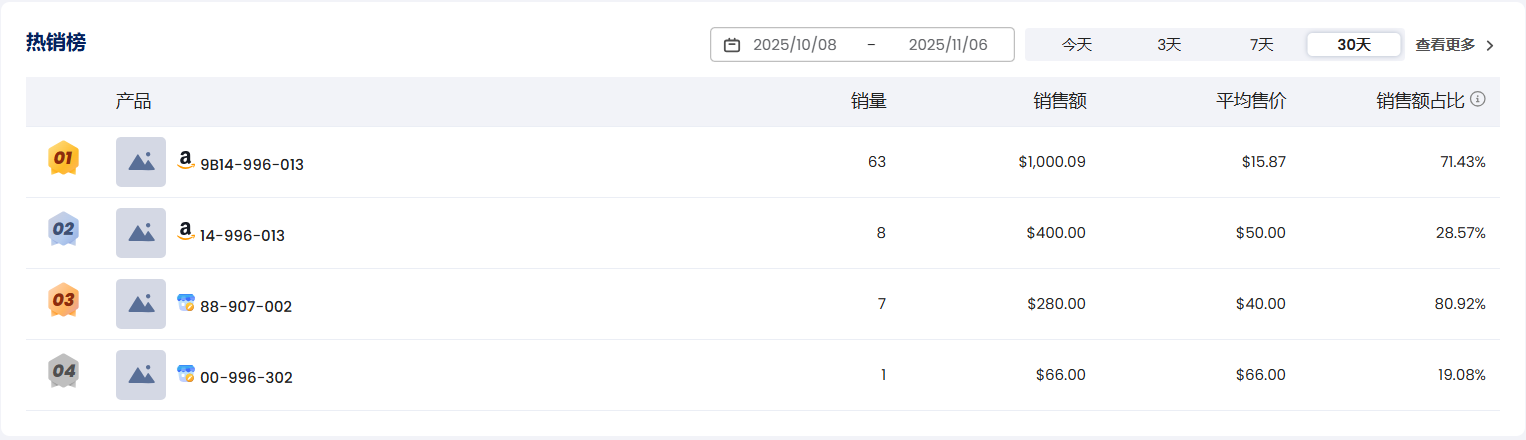
Task: Click the orange 03 rank badge
Action: click(x=64, y=300)
